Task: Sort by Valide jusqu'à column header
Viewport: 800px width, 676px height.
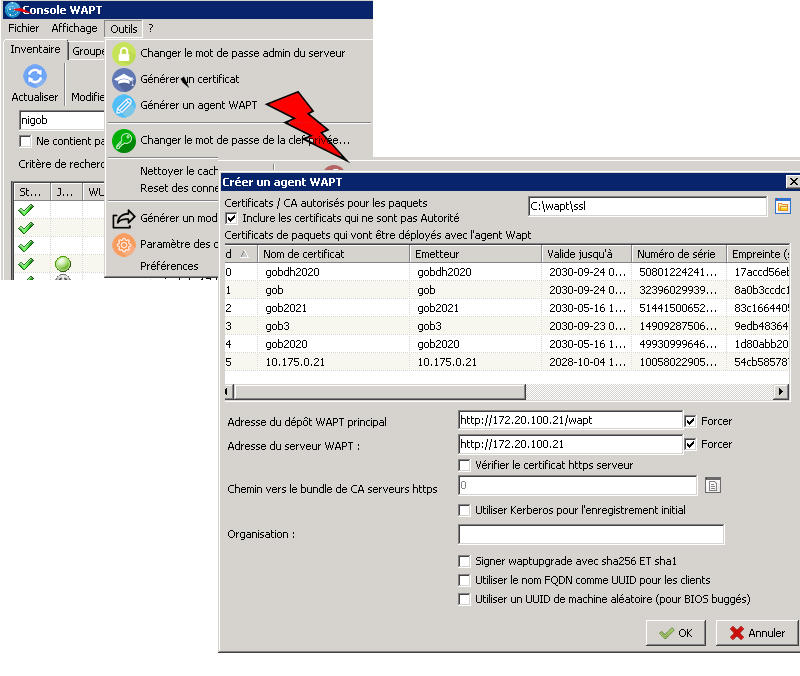Action: tap(585, 254)
